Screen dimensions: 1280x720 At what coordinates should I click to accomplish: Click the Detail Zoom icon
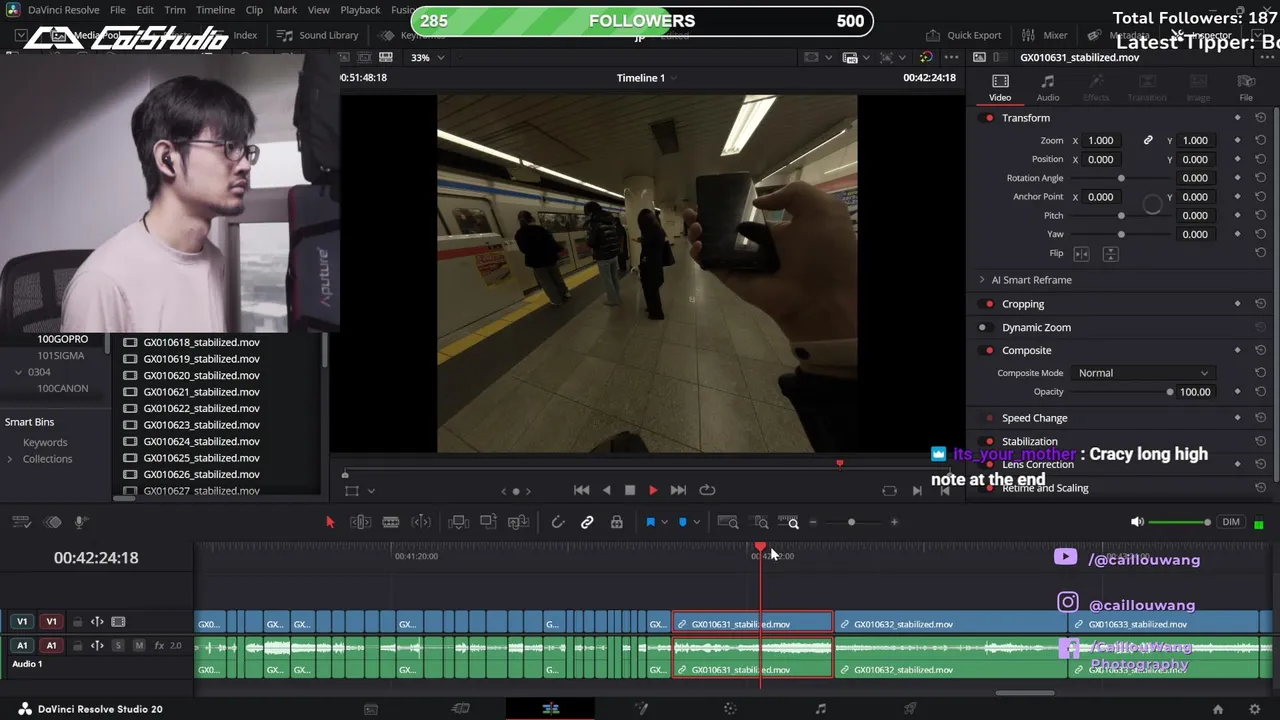(761, 522)
